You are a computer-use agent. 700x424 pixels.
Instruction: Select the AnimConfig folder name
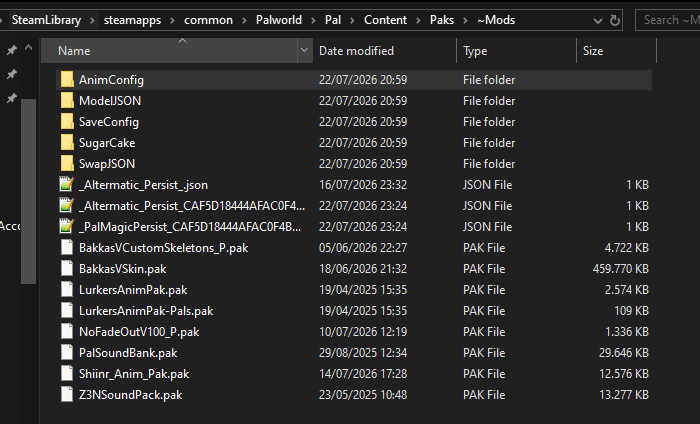click(111, 80)
